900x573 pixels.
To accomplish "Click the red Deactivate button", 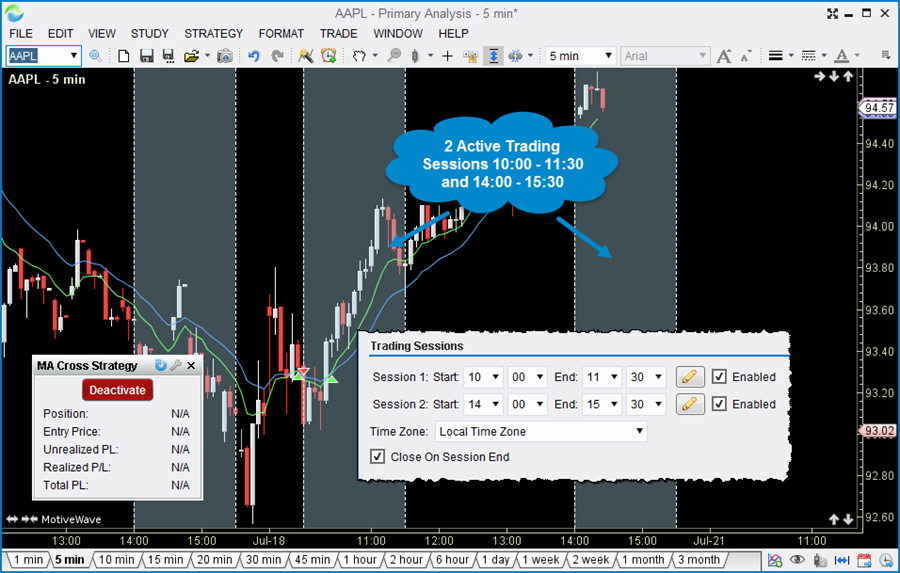I will coord(117,390).
